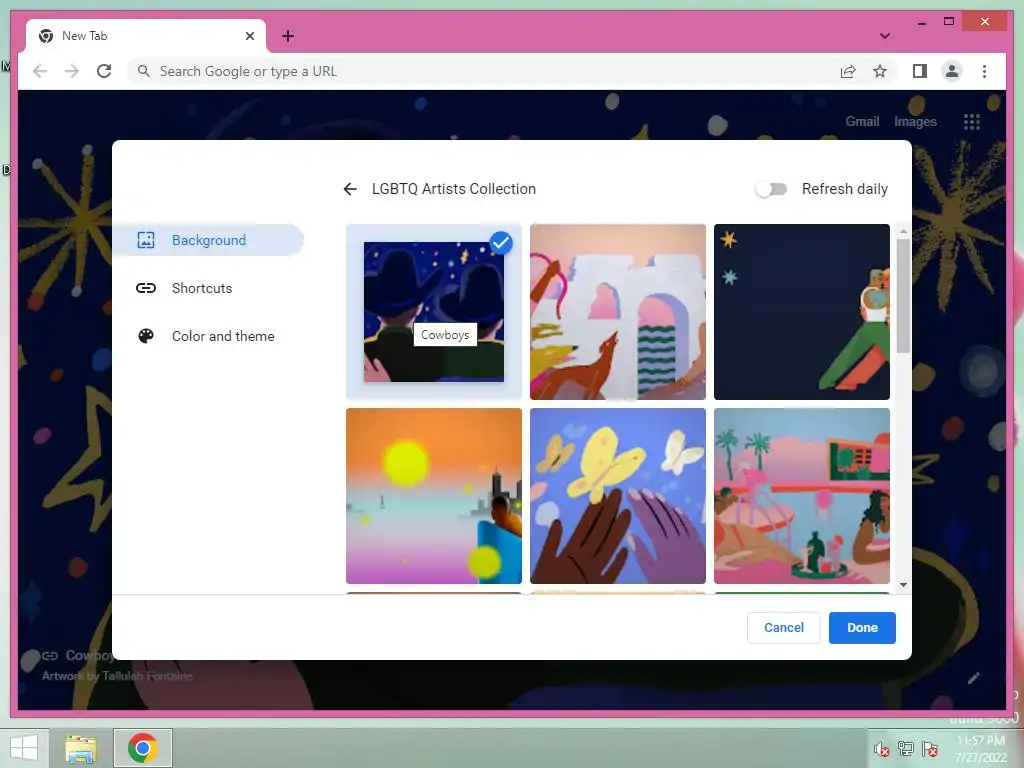Screen dimensions: 1024x768
Task: Click the Chrome taskbar icon
Action: point(143,748)
